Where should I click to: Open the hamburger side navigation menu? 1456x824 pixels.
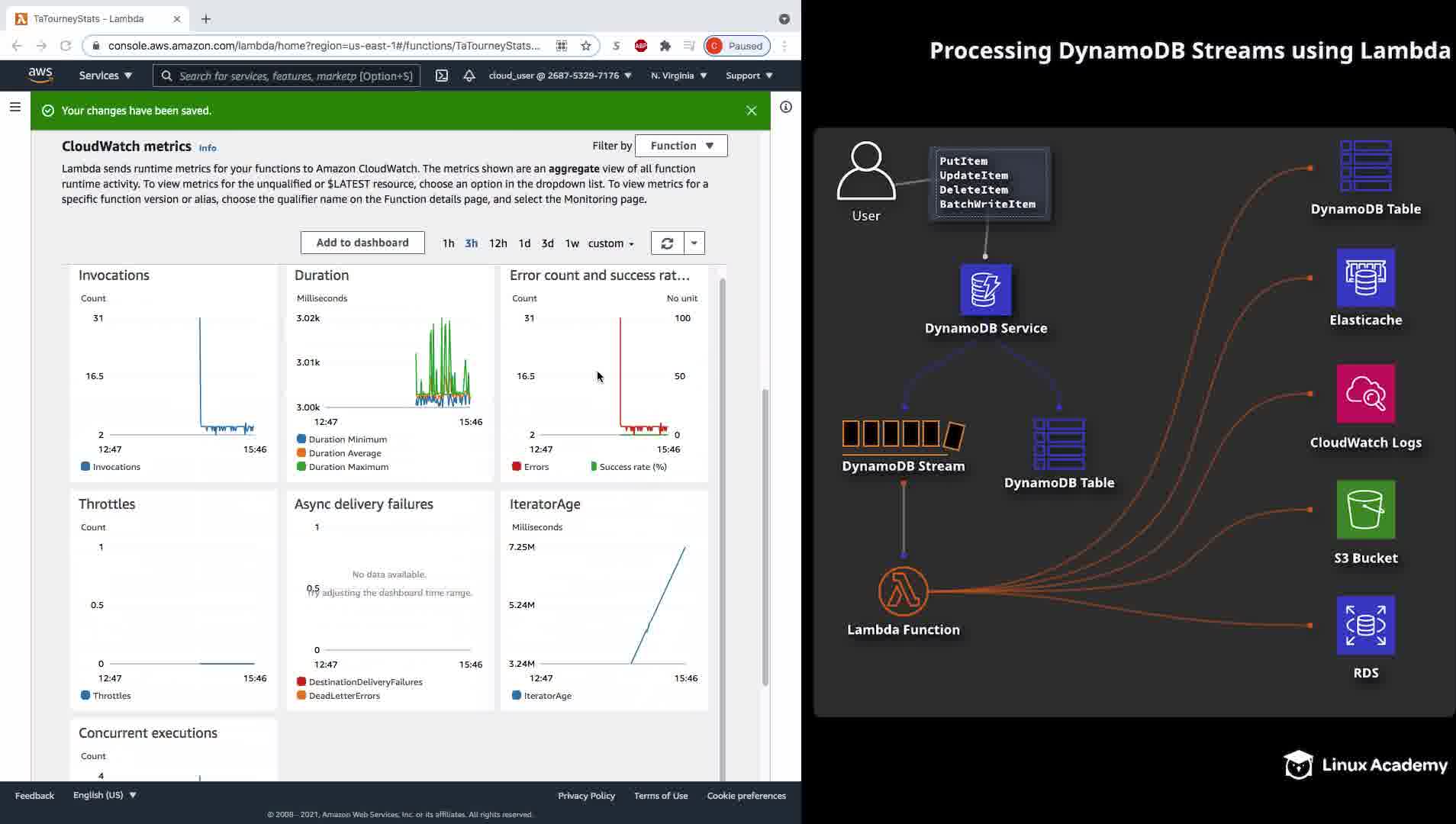tap(15, 108)
